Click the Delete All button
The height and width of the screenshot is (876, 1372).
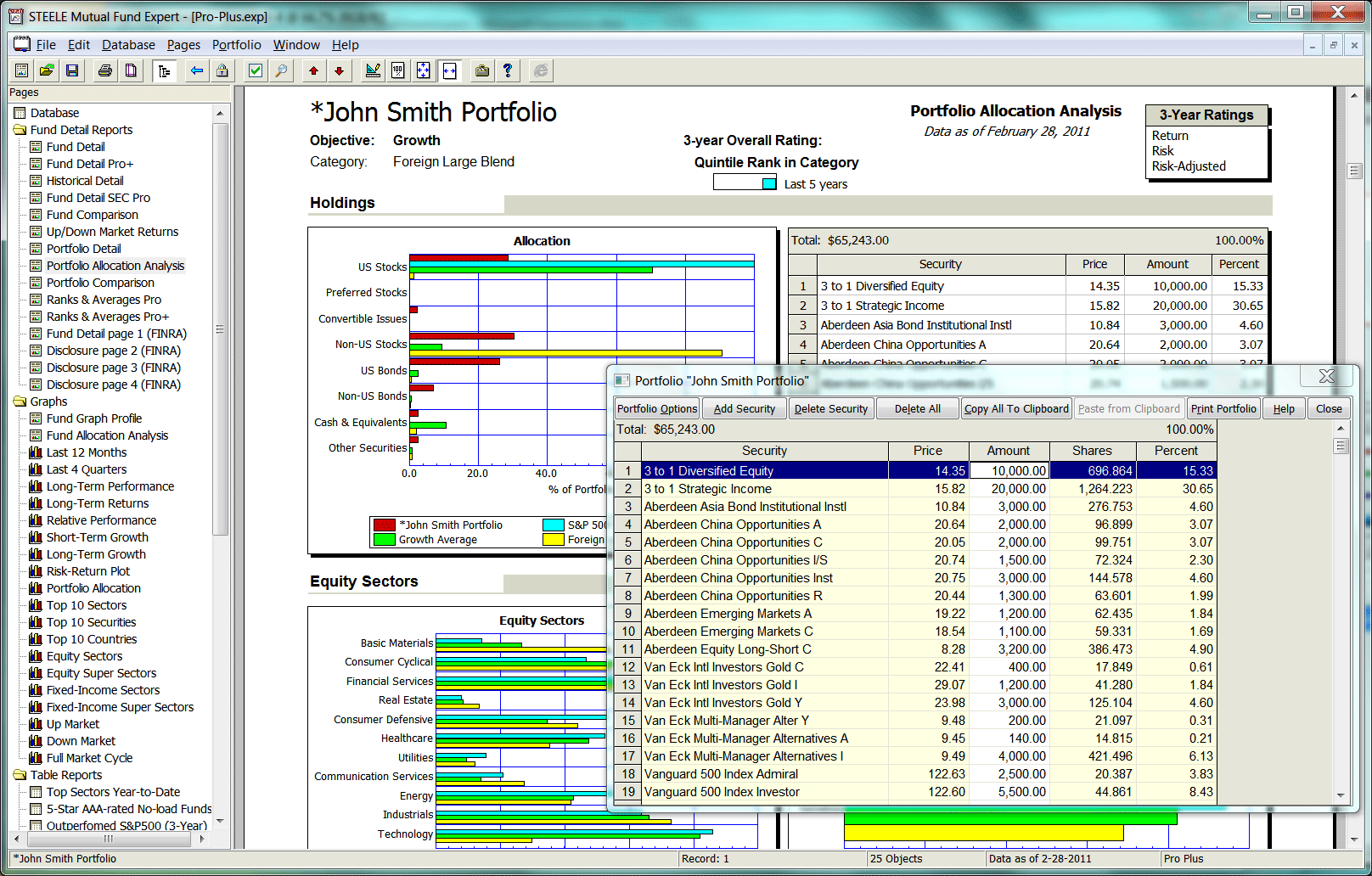pos(918,408)
